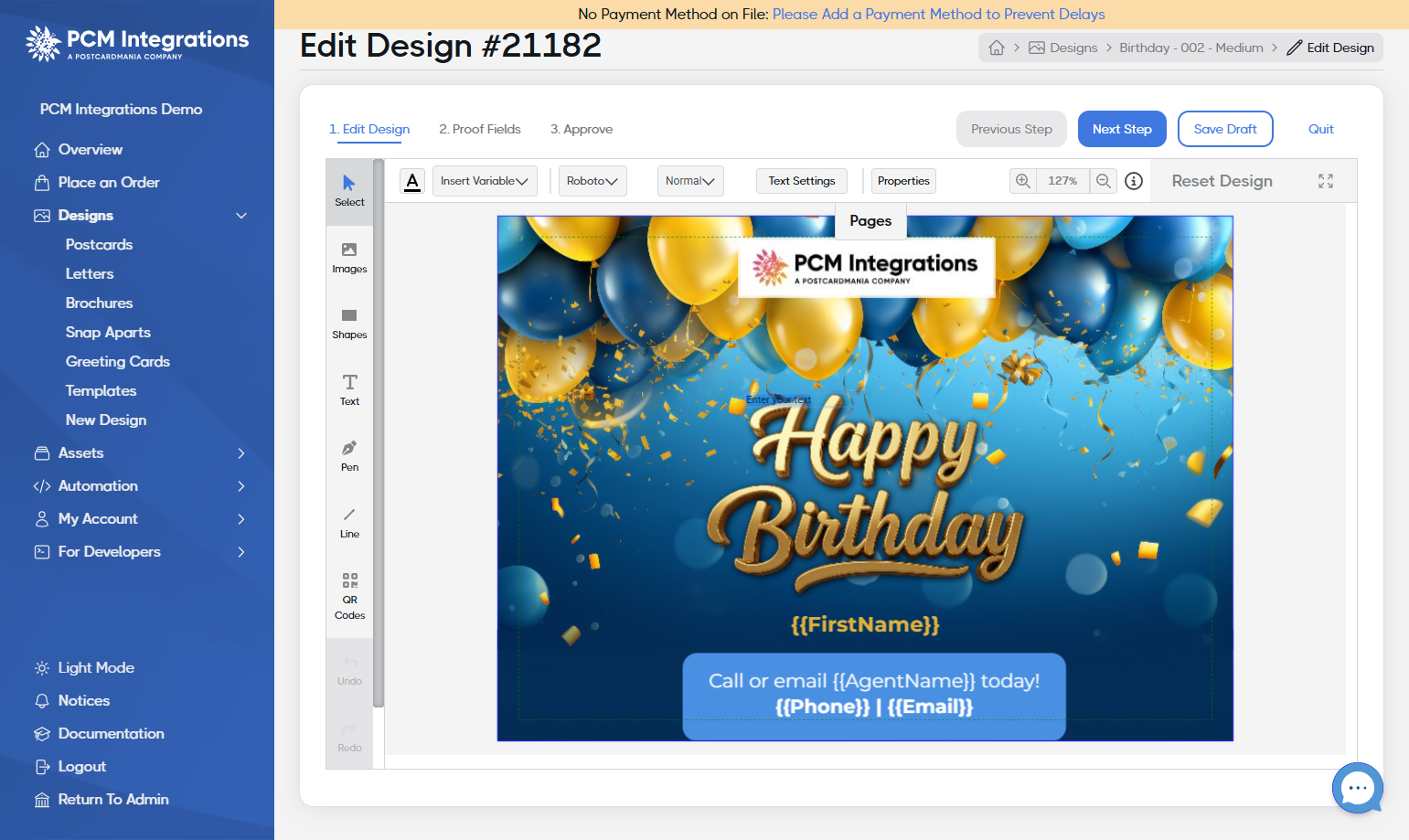This screenshot has height=840, width=1409.
Task: Select the {{Phone}} | {{Email}} text line
Action: [874, 707]
